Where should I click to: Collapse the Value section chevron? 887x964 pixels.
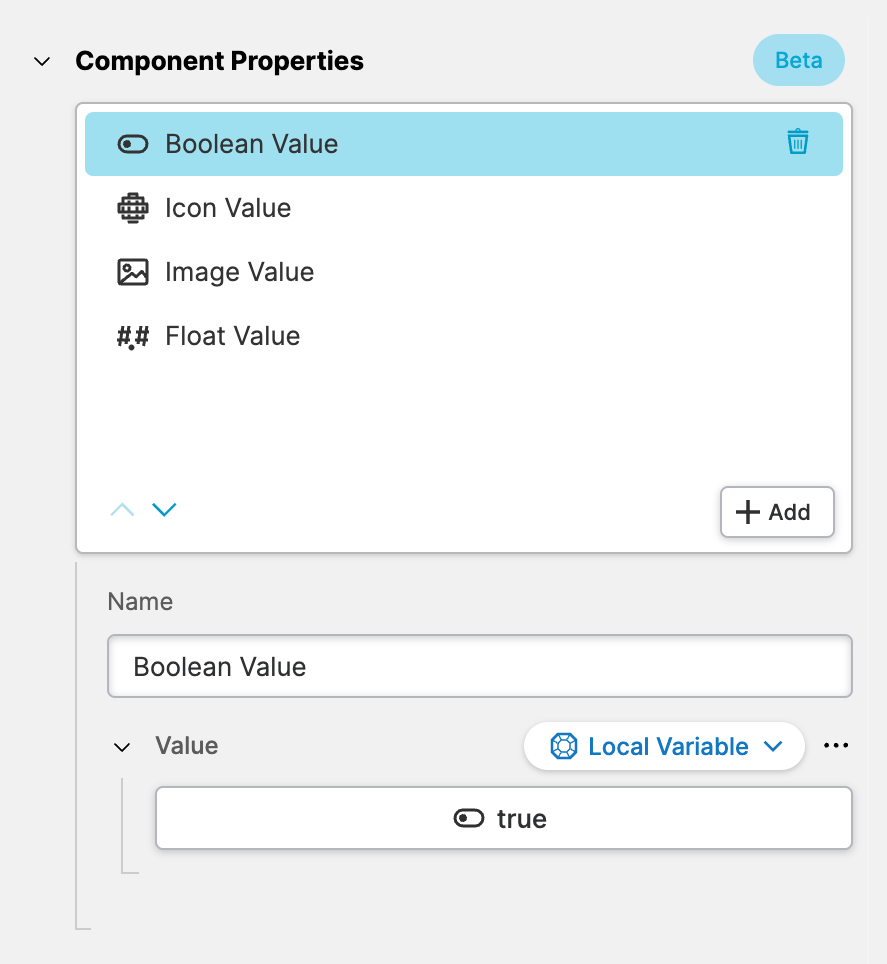[122, 747]
